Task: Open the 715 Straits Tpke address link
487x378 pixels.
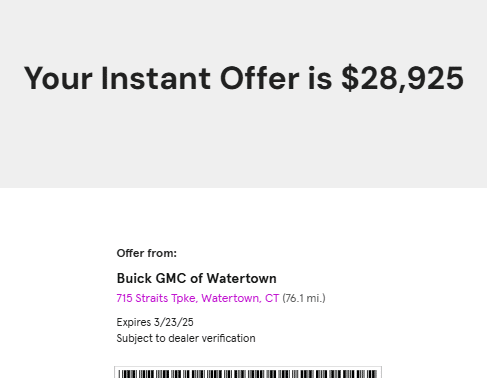Action: coord(198,298)
